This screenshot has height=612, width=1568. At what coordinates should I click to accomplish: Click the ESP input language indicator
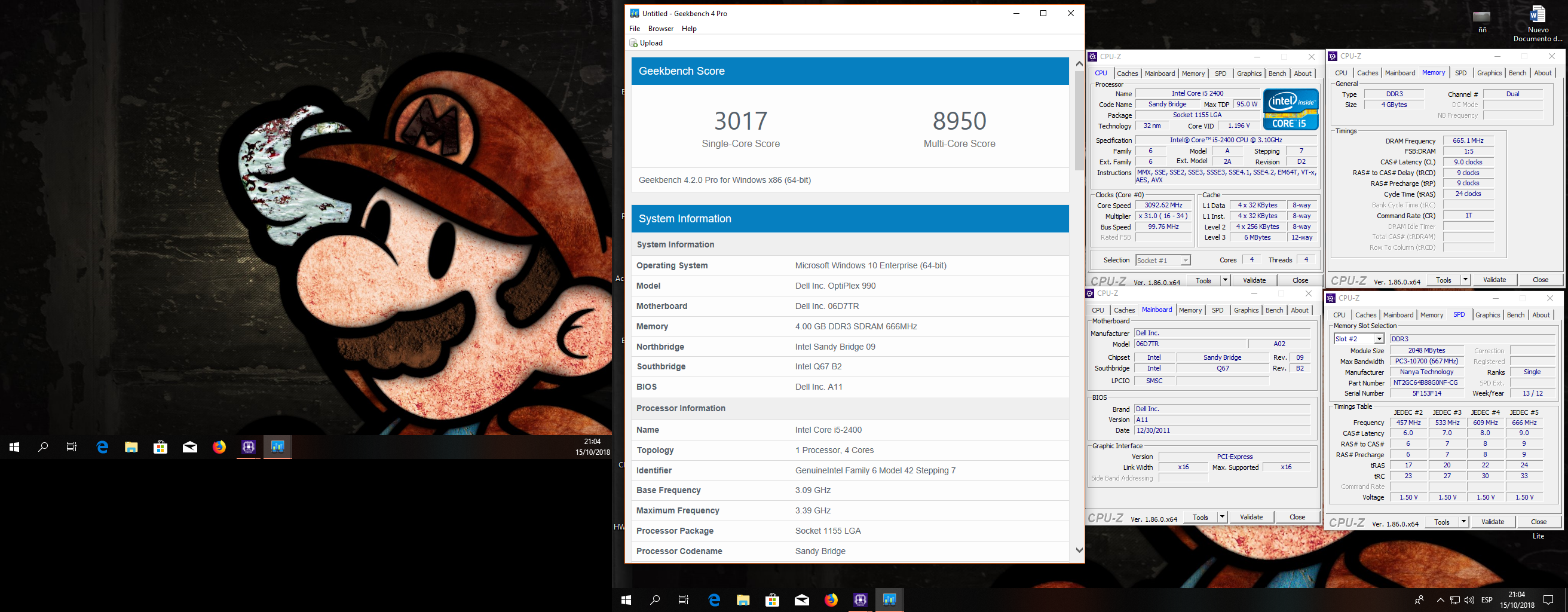[1487, 600]
